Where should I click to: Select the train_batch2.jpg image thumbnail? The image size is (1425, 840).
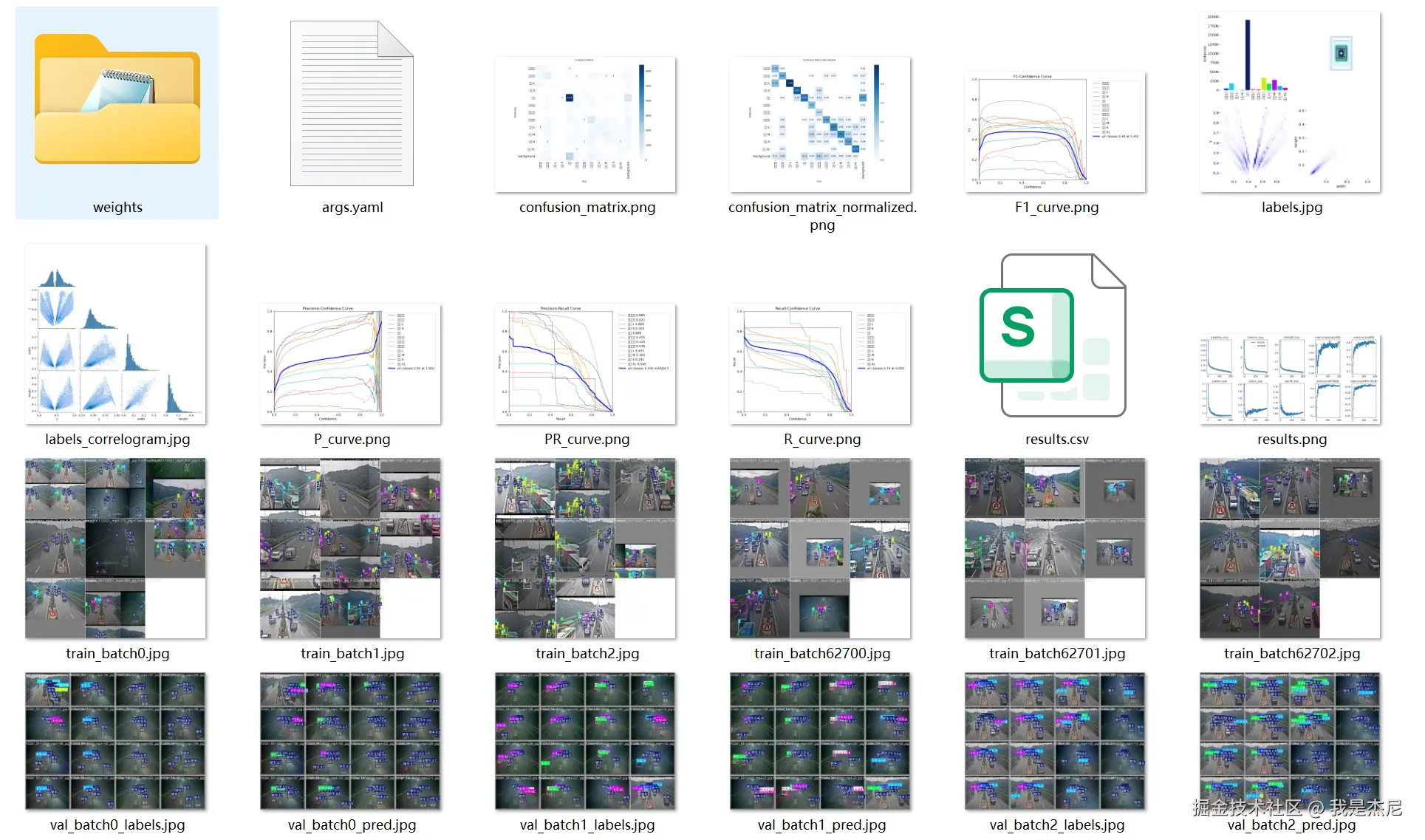tap(585, 548)
